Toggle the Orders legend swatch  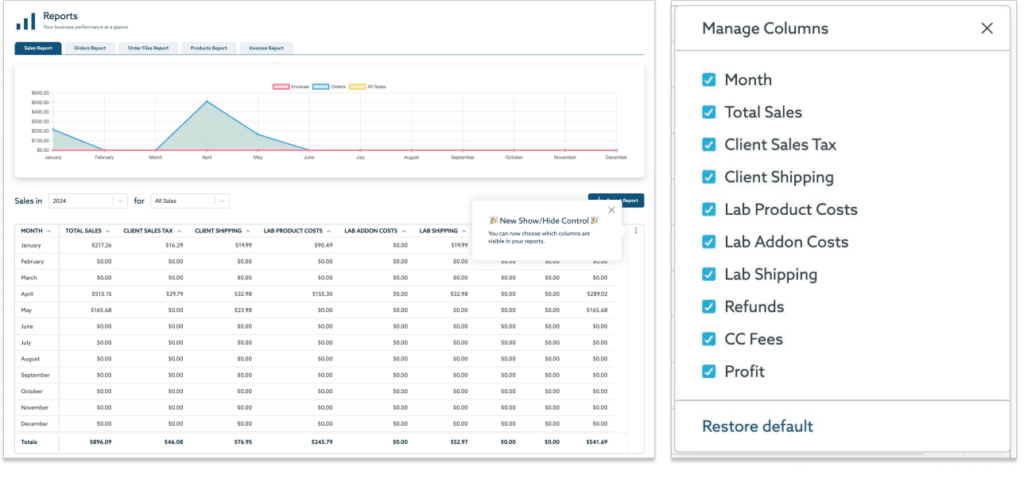(x=321, y=86)
